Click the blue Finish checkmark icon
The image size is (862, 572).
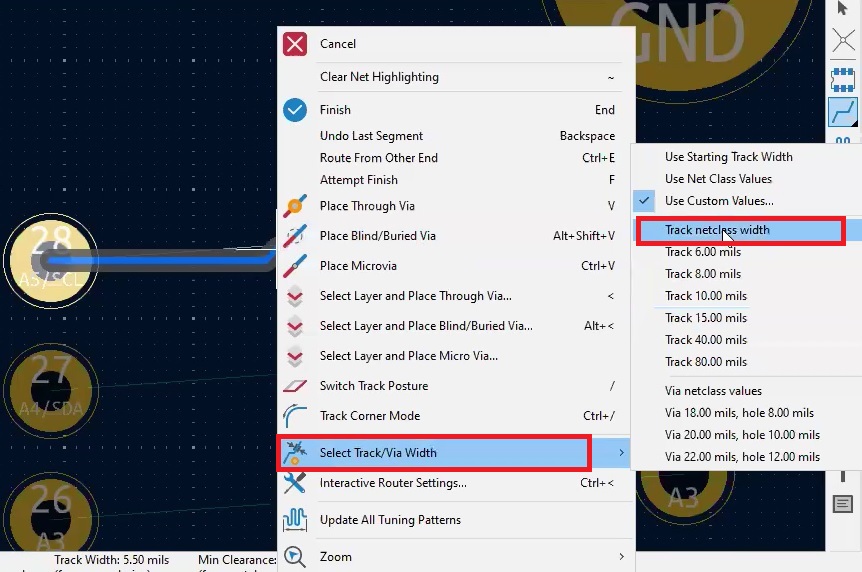coord(295,110)
